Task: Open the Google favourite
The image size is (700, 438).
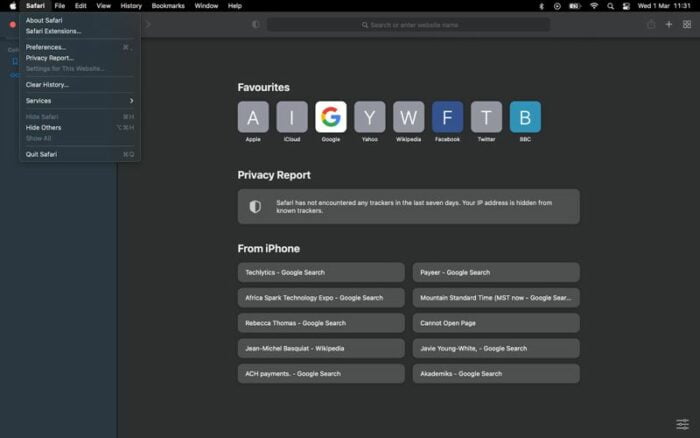Action: pos(331,117)
